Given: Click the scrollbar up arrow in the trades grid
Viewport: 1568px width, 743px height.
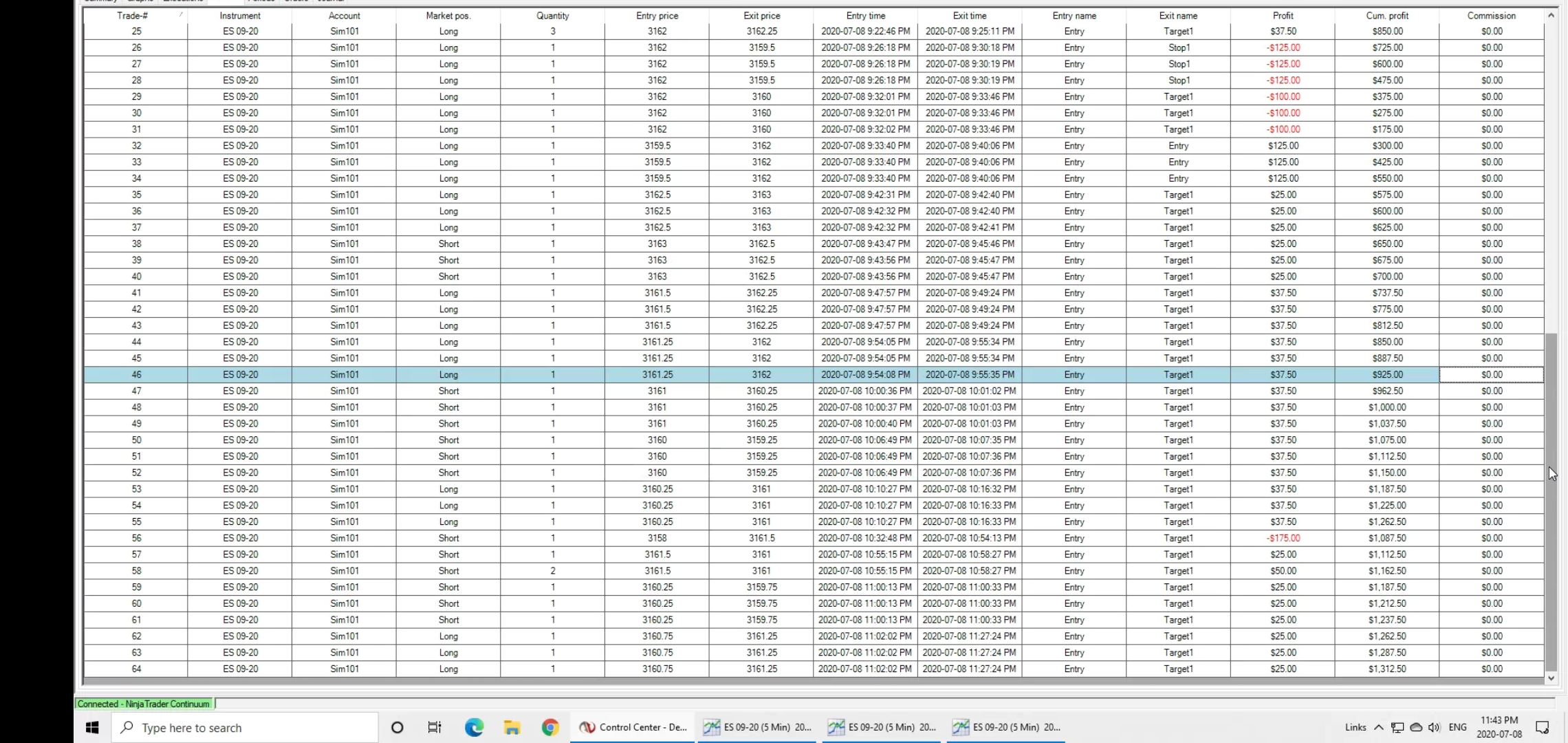Looking at the screenshot, I should (1551, 14).
